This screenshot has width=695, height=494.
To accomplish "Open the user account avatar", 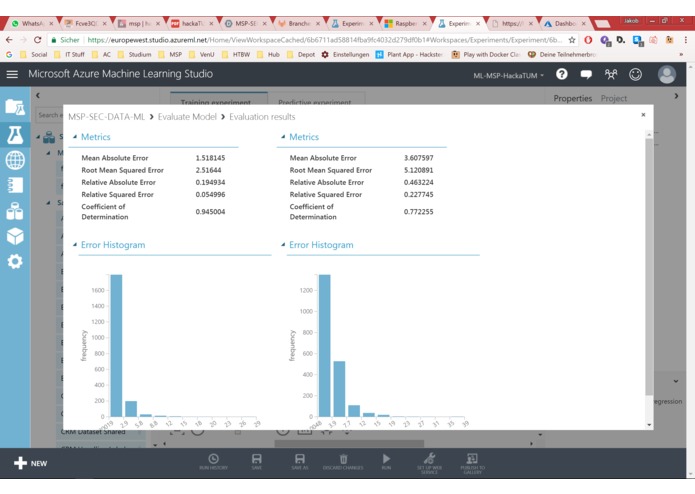I will click(667, 74).
